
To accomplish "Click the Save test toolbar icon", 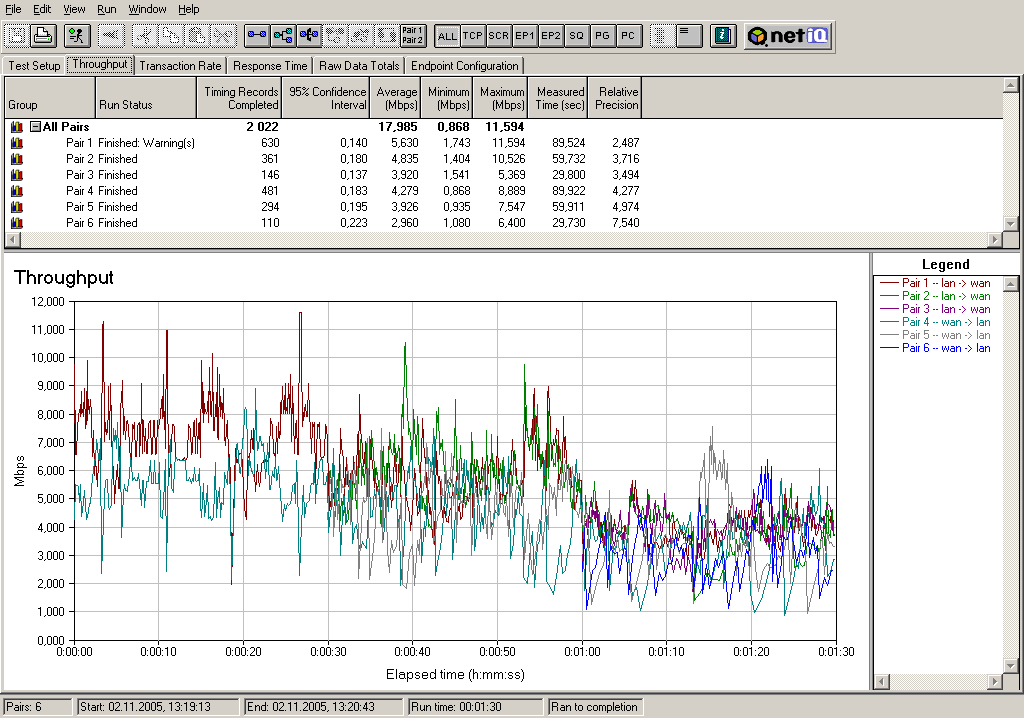I will (x=17, y=36).
